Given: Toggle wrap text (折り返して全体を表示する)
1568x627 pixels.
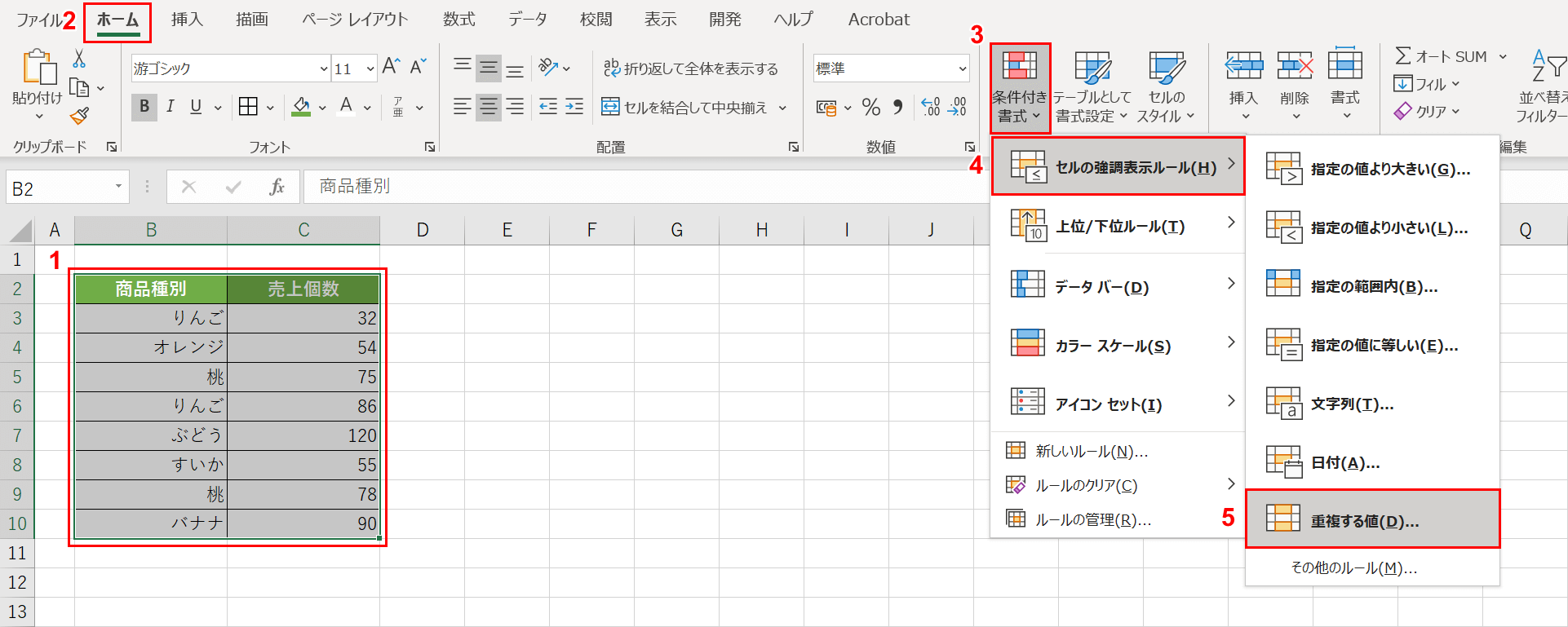Looking at the screenshot, I should (x=690, y=68).
